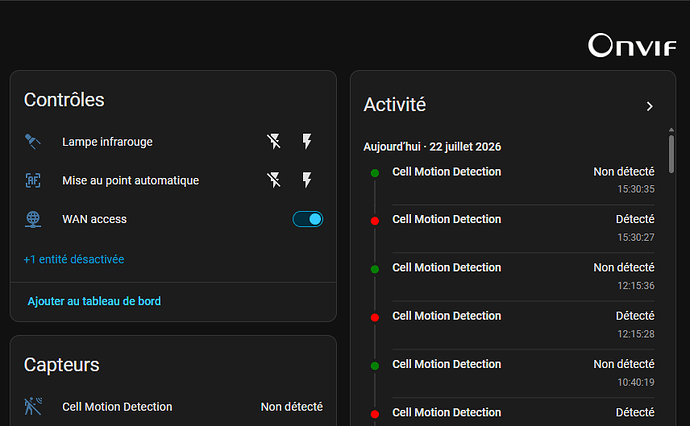The height and width of the screenshot is (426, 690).
Task: Select the activity entry at 15:30:35
Action: (x=523, y=180)
